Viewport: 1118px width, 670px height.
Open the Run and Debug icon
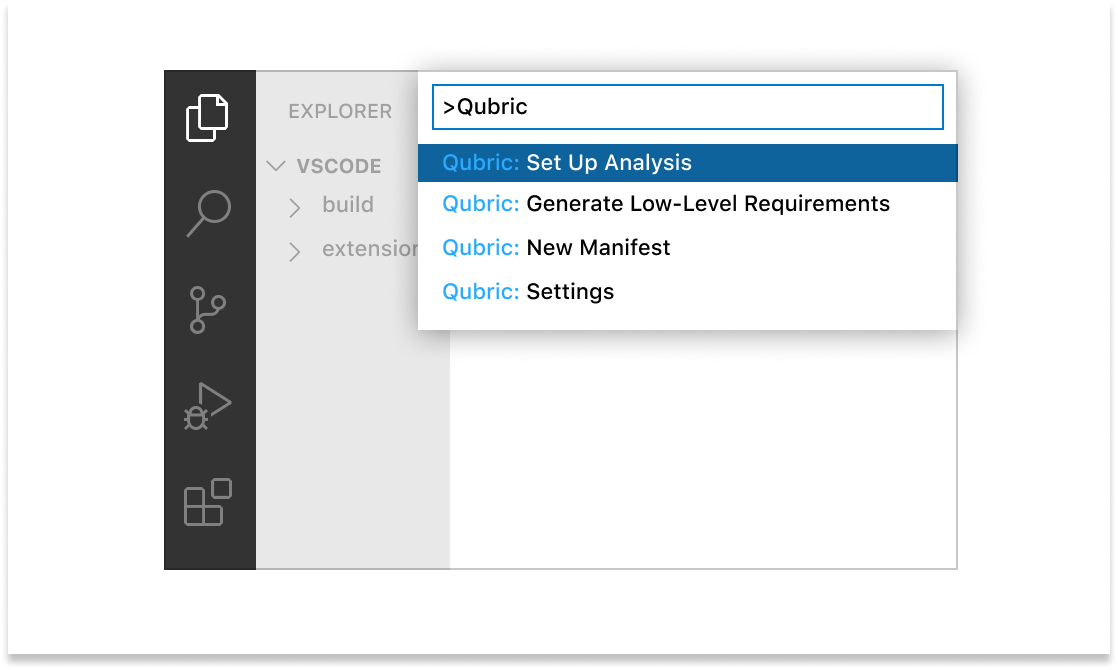(208, 406)
